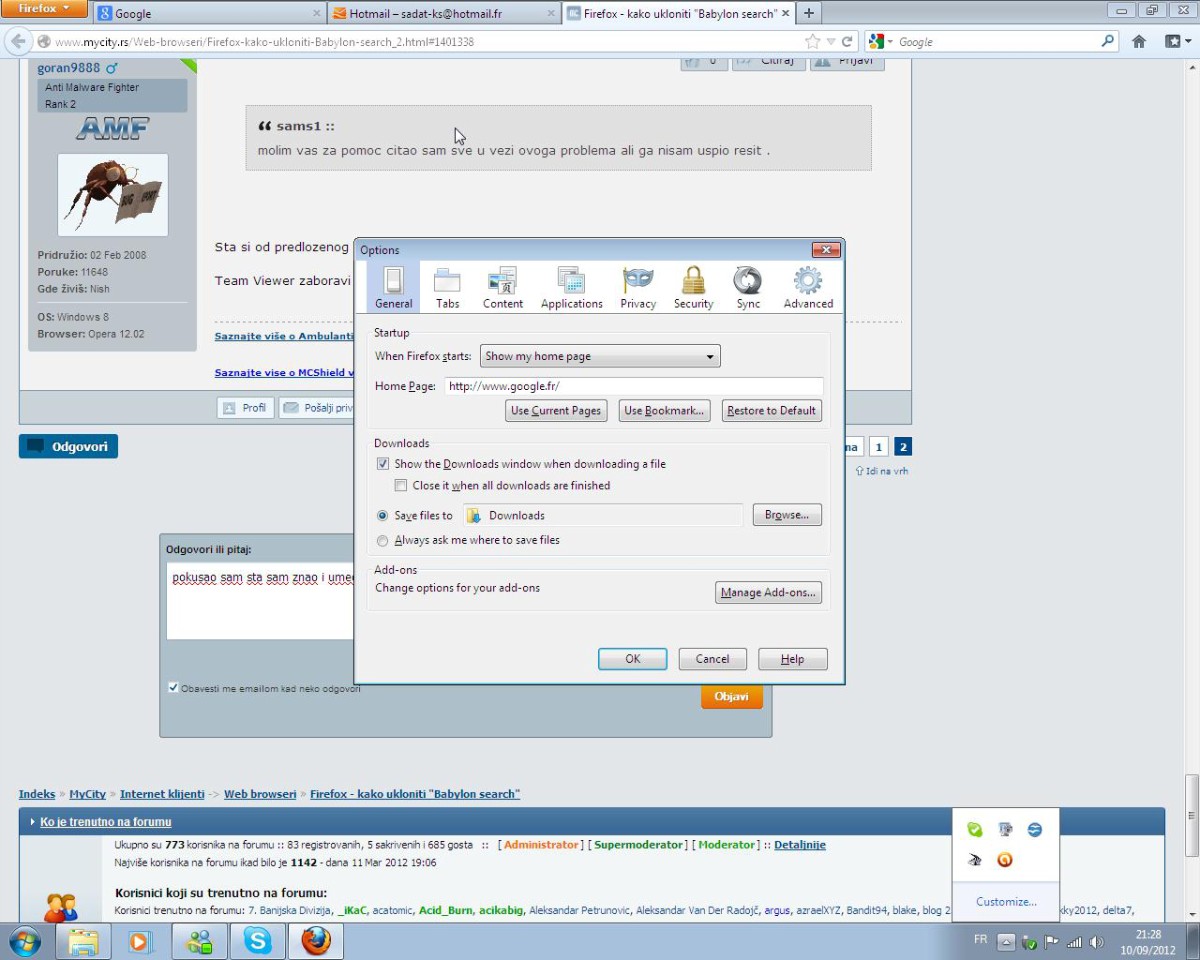Switch to the Hotmail tab
Image resolution: width=1200 pixels, height=960 pixels.
[x=443, y=14]
